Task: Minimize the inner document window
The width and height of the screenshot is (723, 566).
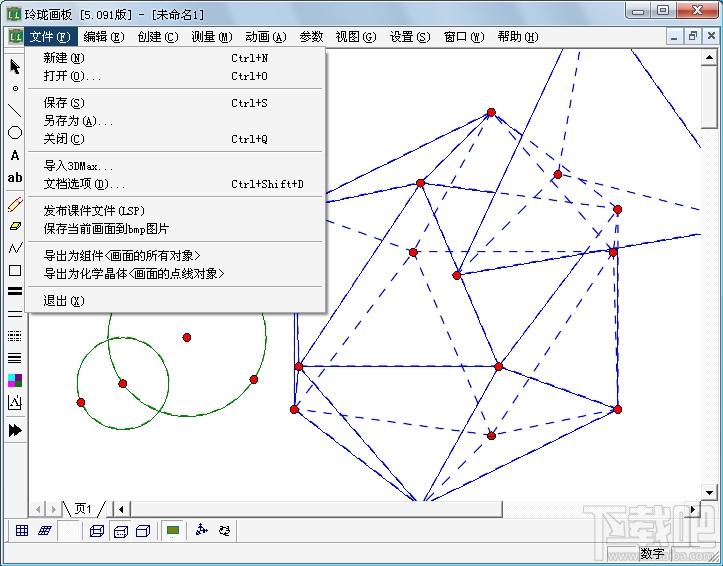Action: click(675, 37)
